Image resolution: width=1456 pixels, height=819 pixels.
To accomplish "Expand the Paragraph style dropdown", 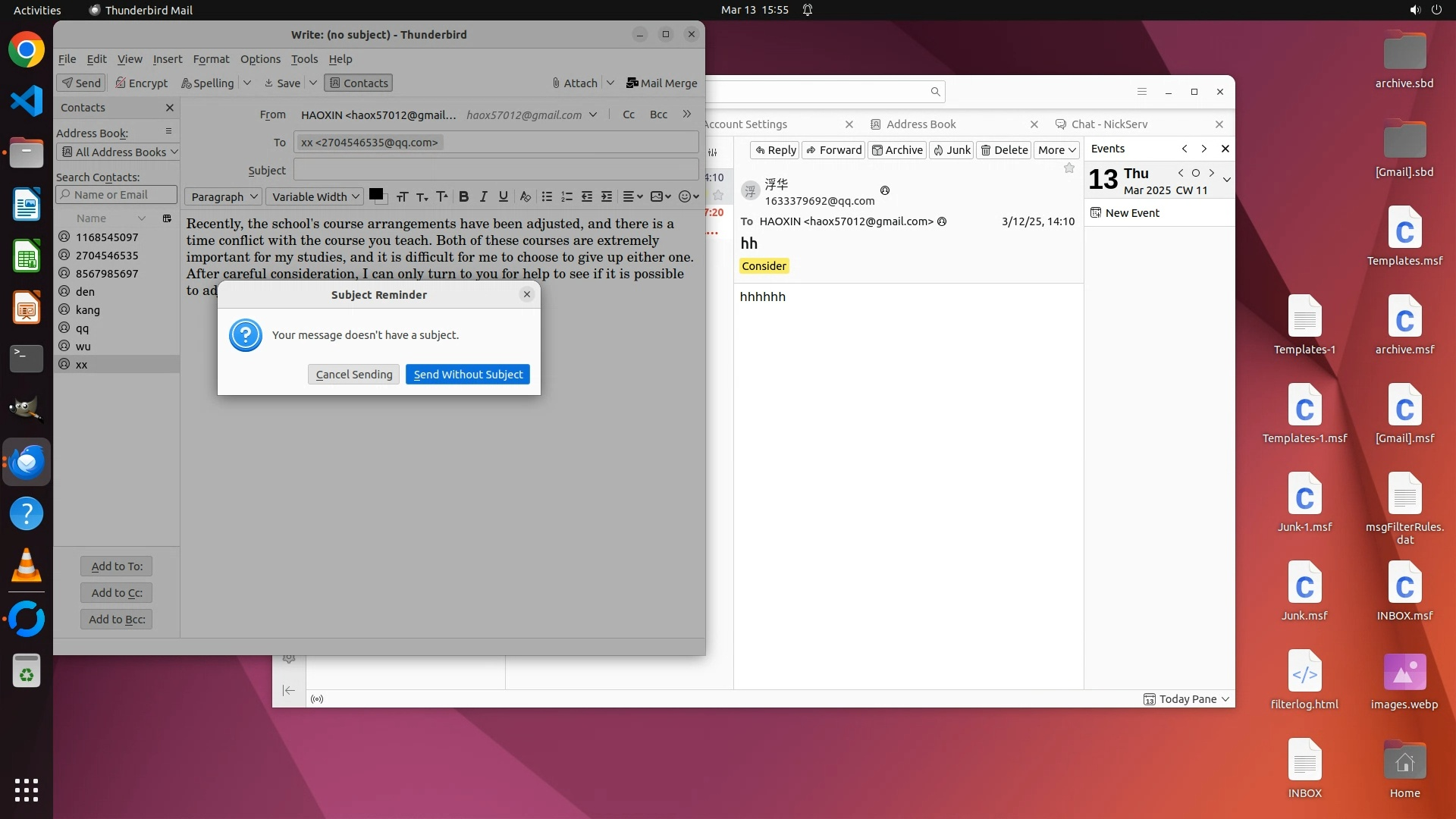I will click(x=224, y=197).
